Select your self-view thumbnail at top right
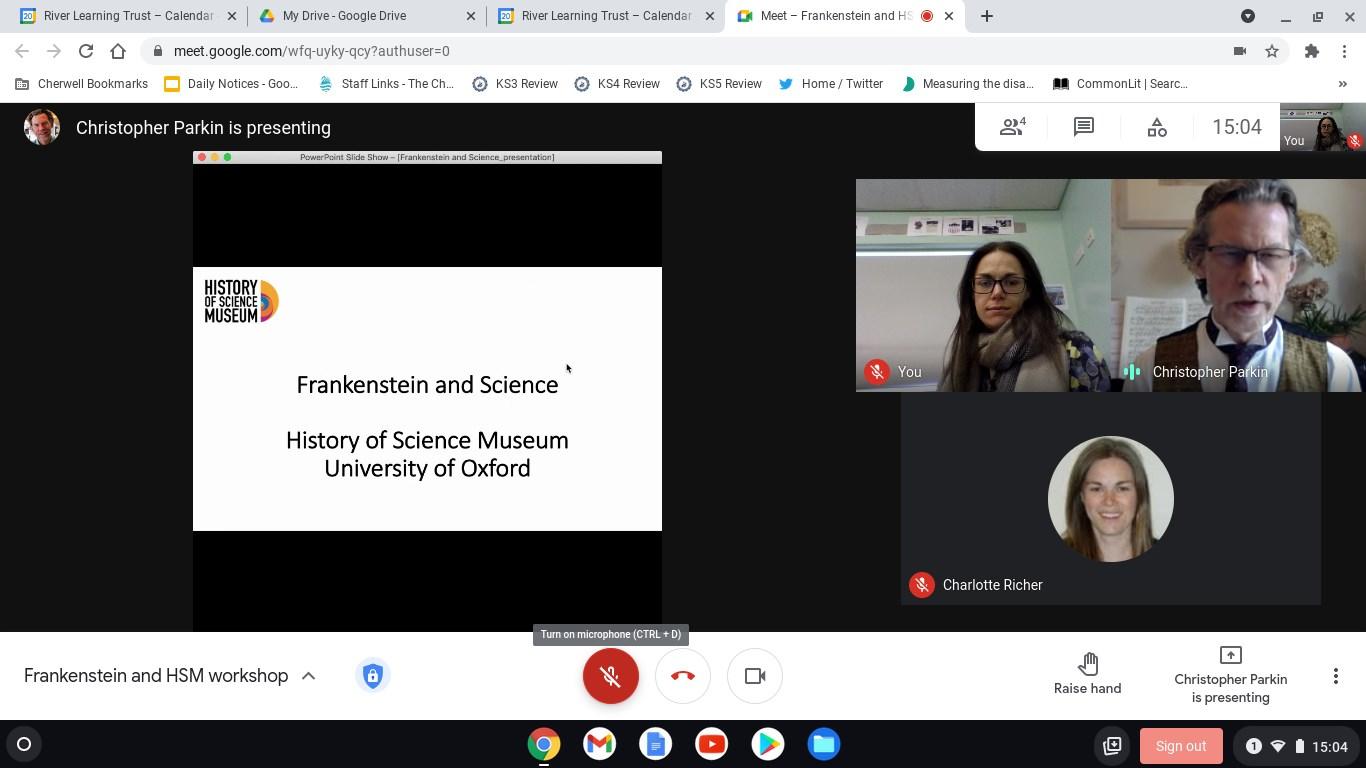The width and height of the screenshot is (1366, 768). (x=1323, y=127)
